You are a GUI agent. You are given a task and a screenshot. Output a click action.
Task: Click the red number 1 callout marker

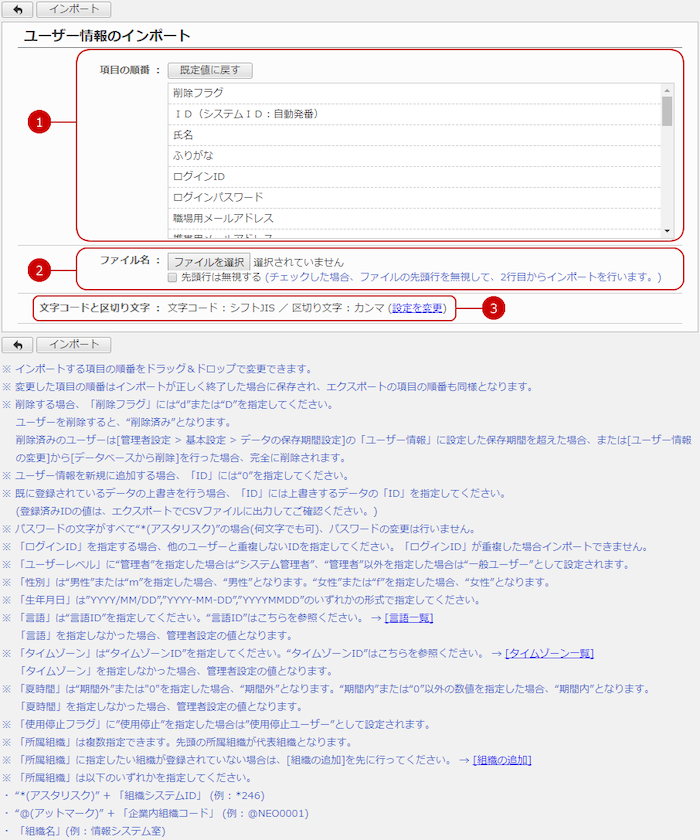click(x=38, y=123)
